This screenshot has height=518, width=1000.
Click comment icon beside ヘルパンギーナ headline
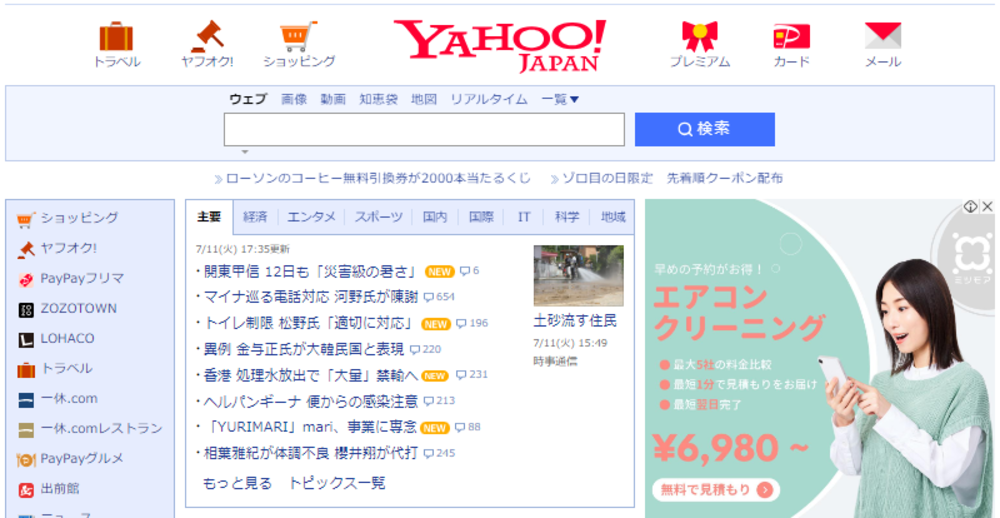pos(429,401)
